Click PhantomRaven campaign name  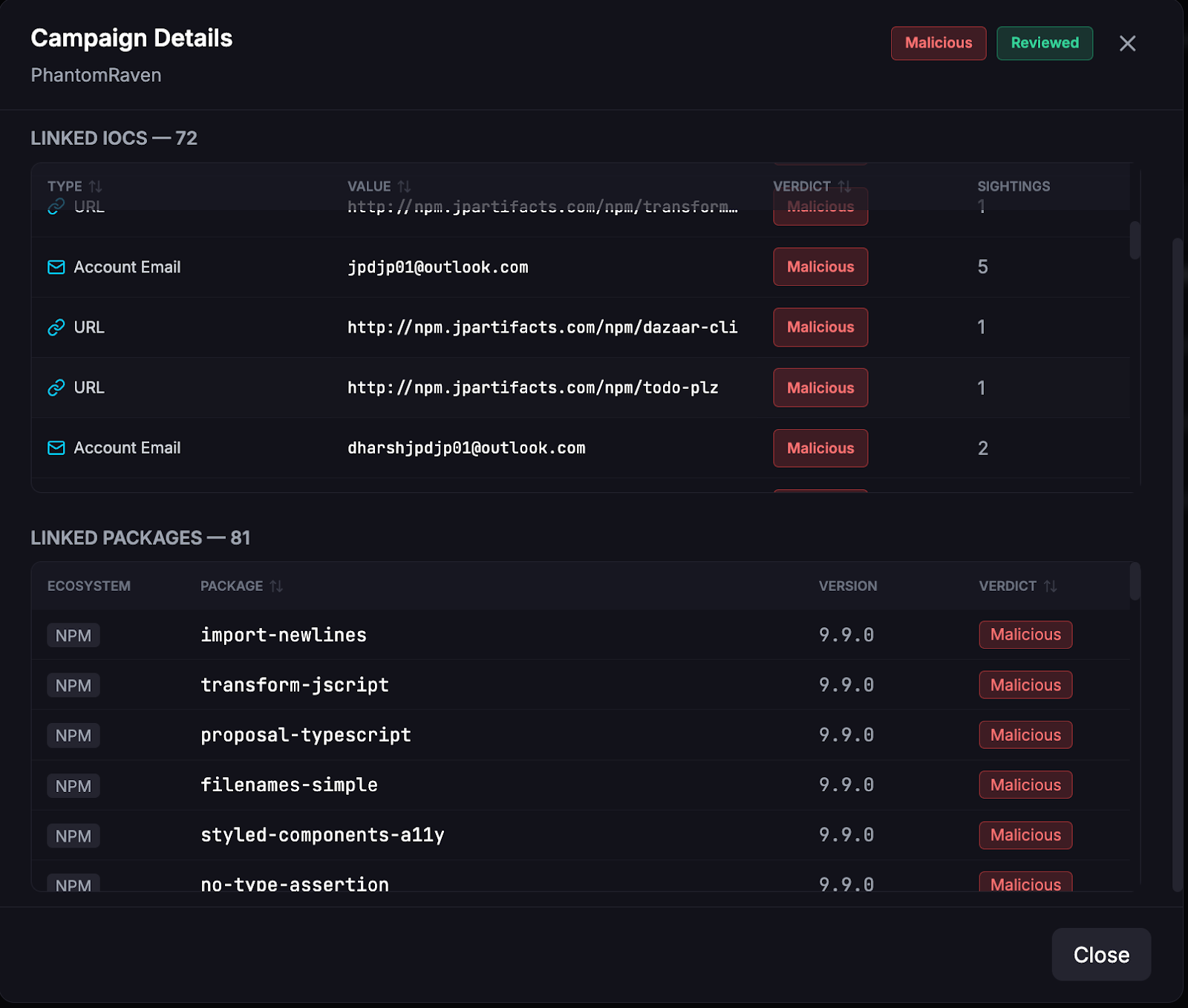(x=96, y=75)
